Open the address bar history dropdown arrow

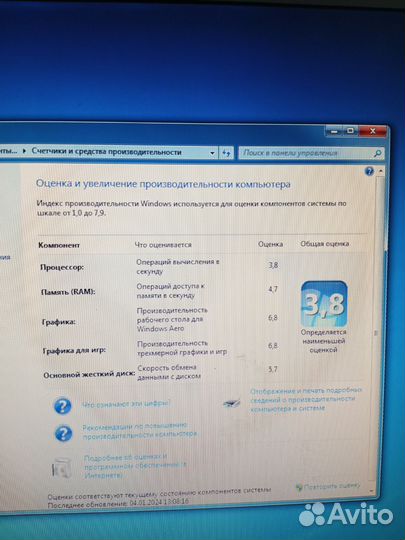[212, 153]
